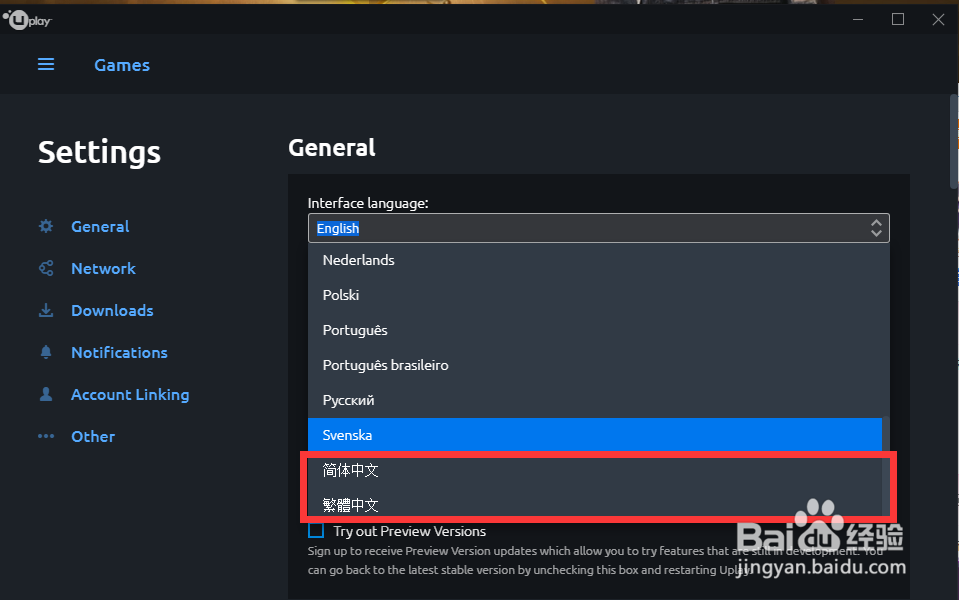Choose 简体中文 in the language dropdown

point(350,470)
